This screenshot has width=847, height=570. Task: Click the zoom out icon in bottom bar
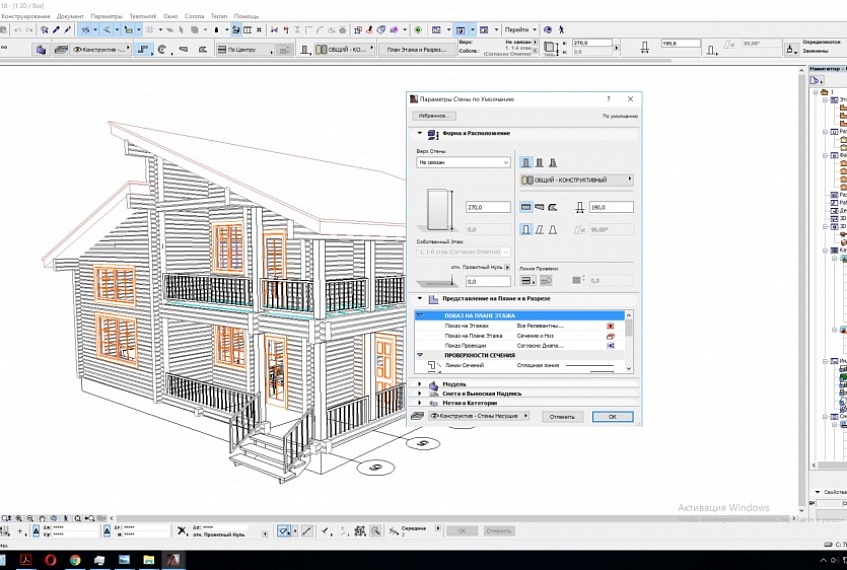(30, 519)
